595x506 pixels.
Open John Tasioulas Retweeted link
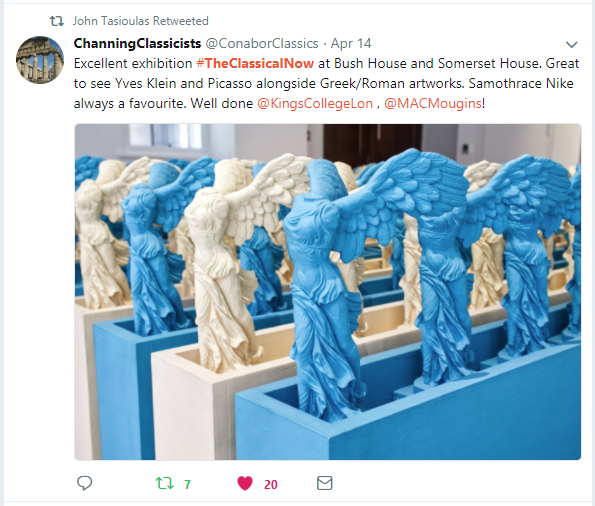[x=141, y=21]
